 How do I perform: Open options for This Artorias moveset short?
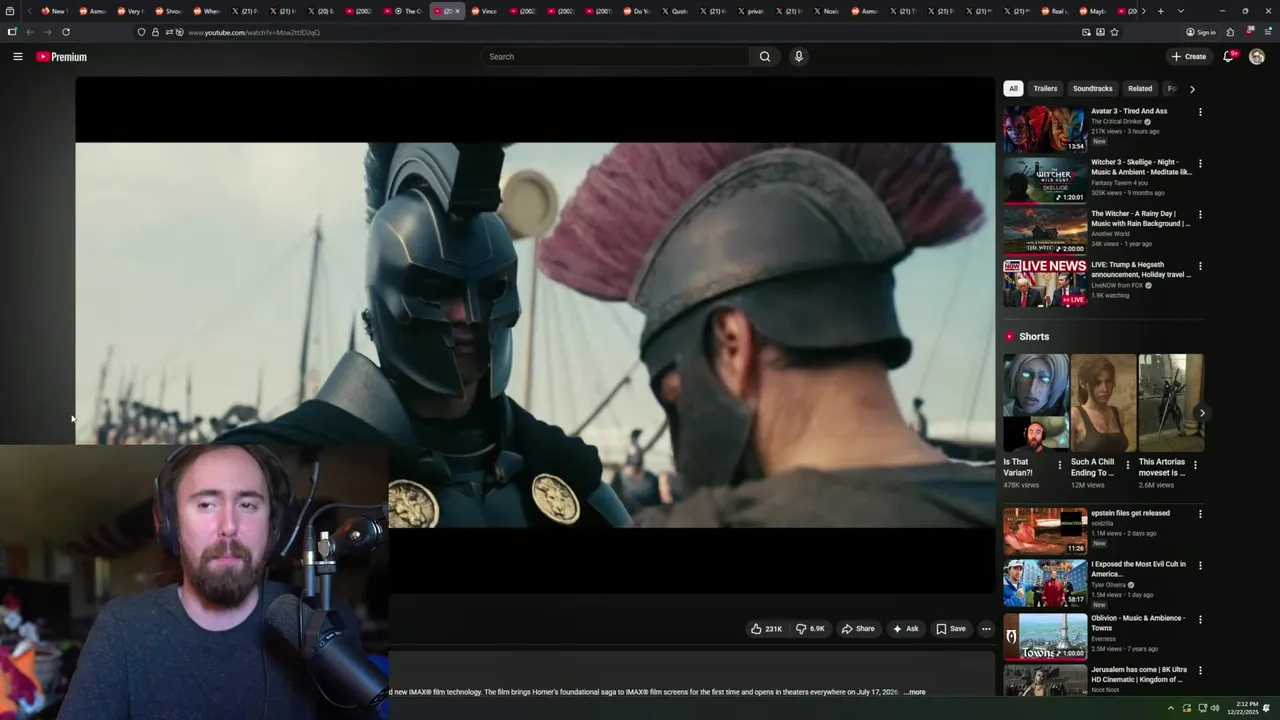(x=1195, y=465)
